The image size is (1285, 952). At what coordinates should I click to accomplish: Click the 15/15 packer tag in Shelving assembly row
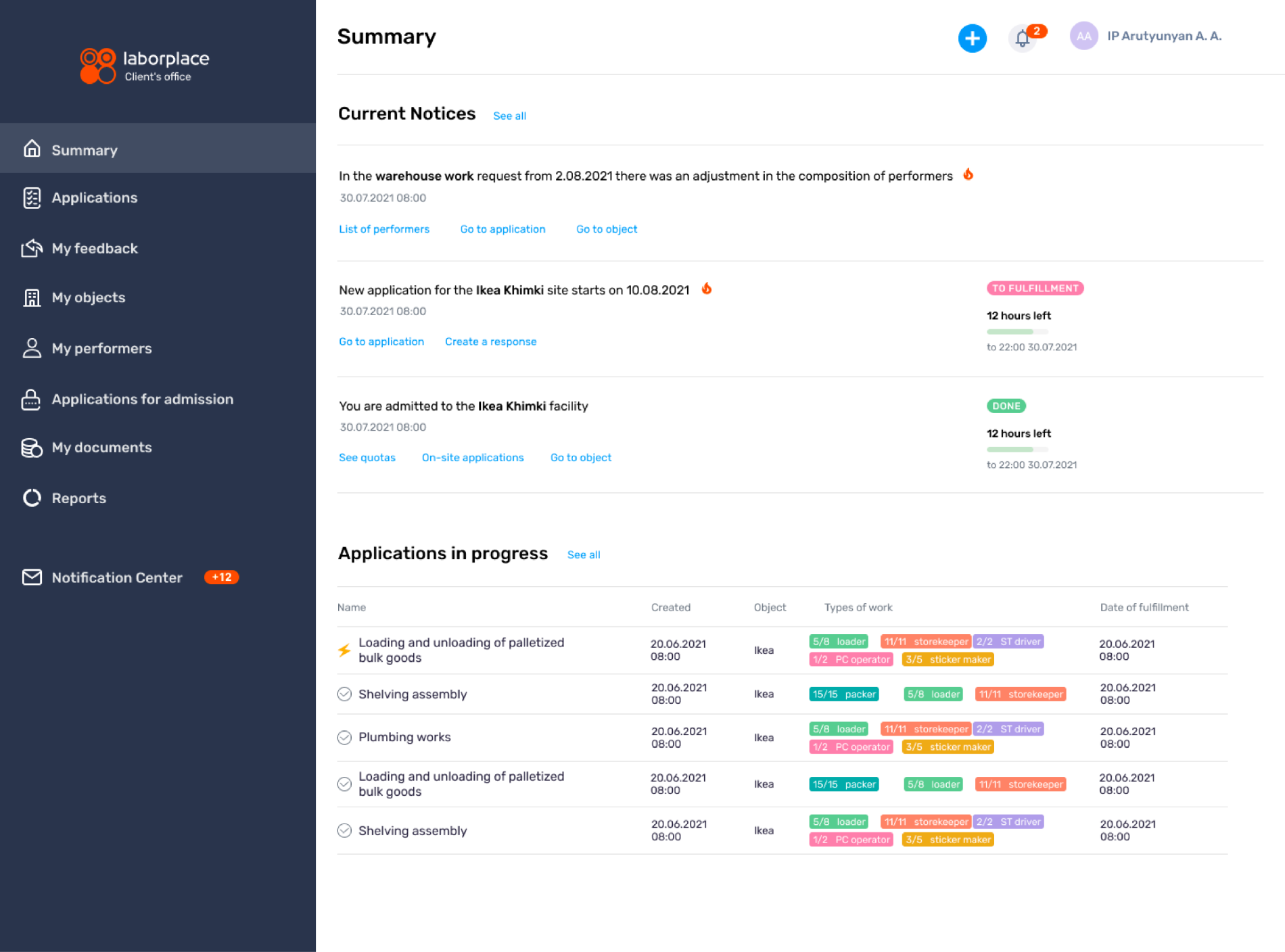(x=843, y=694)
